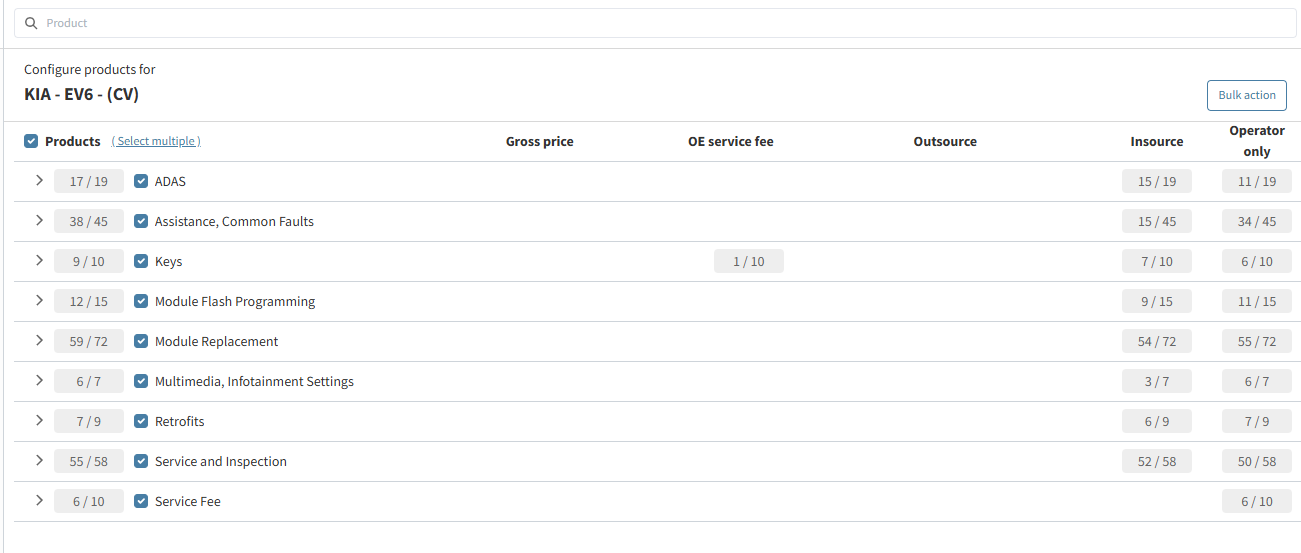Click the Gross price column header
Screen dimensions: 1301x553
pyautogui.click(x=539, y=141)
